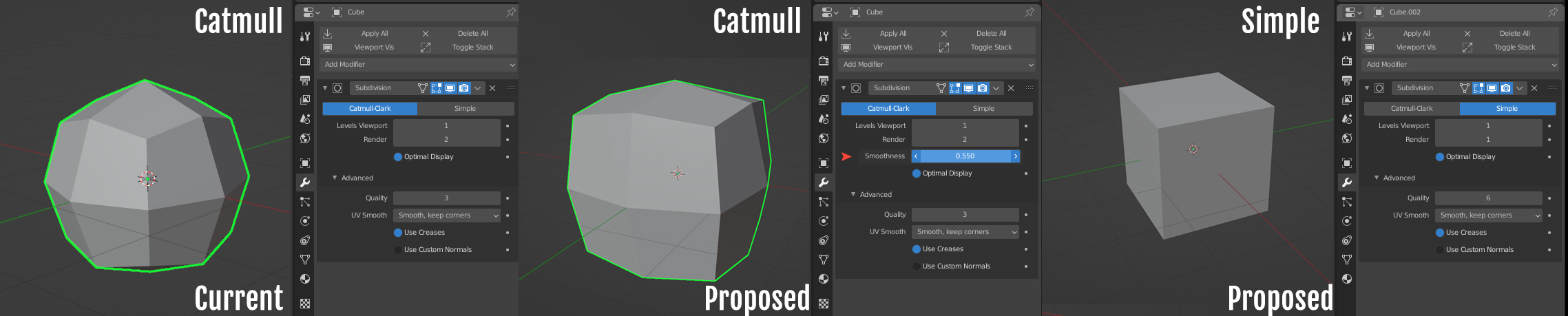The width and height of the screenshot is (1568, 316).
Task: Toggle render display in first Cube Subdivision modifier
Action: (464, 88)
